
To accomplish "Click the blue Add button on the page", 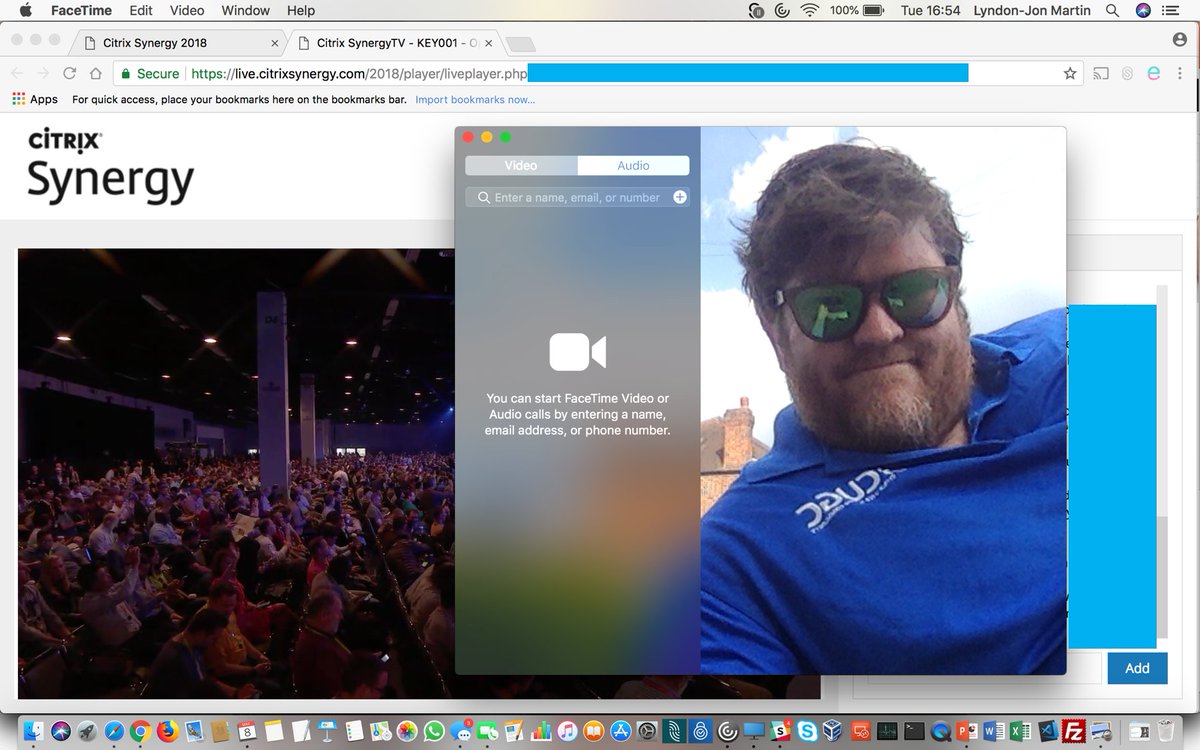I will tap(1137, 668).
